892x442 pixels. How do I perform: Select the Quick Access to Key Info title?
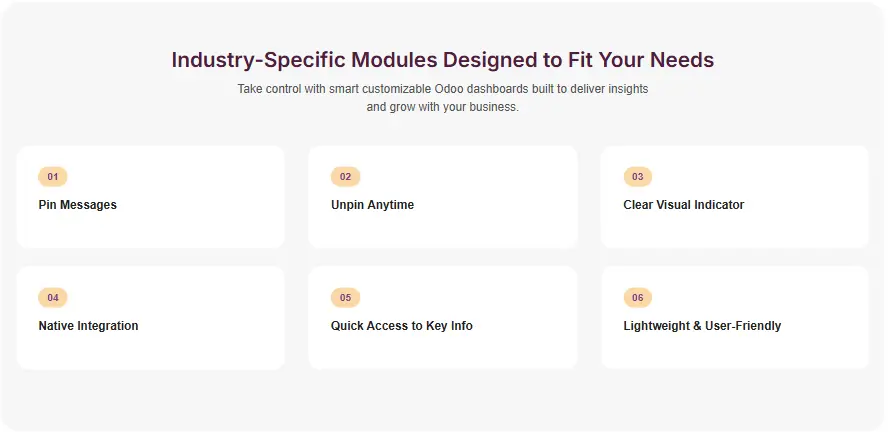tap(401, 326)
